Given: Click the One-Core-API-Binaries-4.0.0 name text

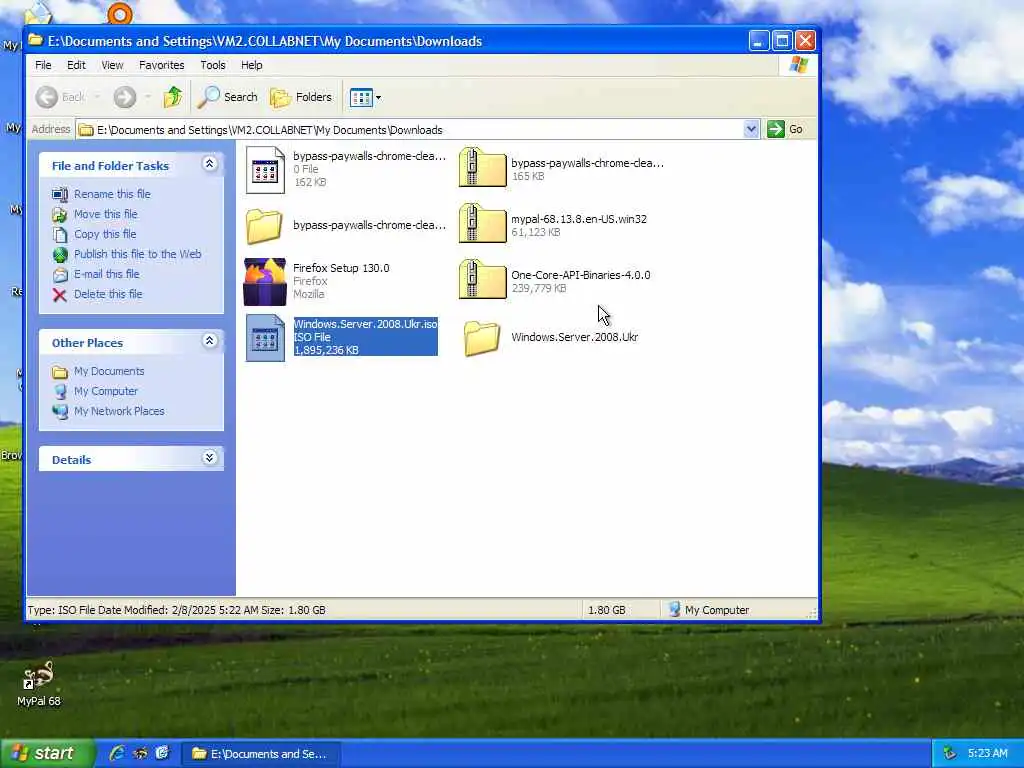Looking at the screenshot, I should (x=581, y=275).
